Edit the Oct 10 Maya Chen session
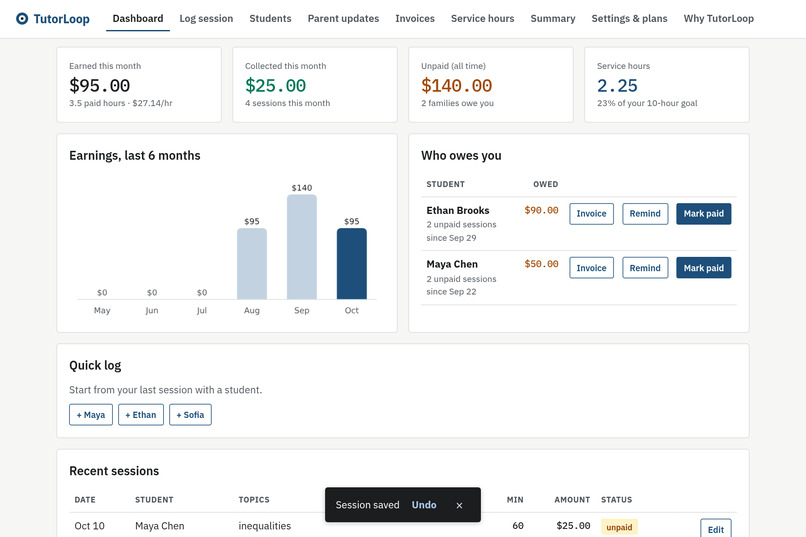Screen dimensions: 806x537 point(716,529)
